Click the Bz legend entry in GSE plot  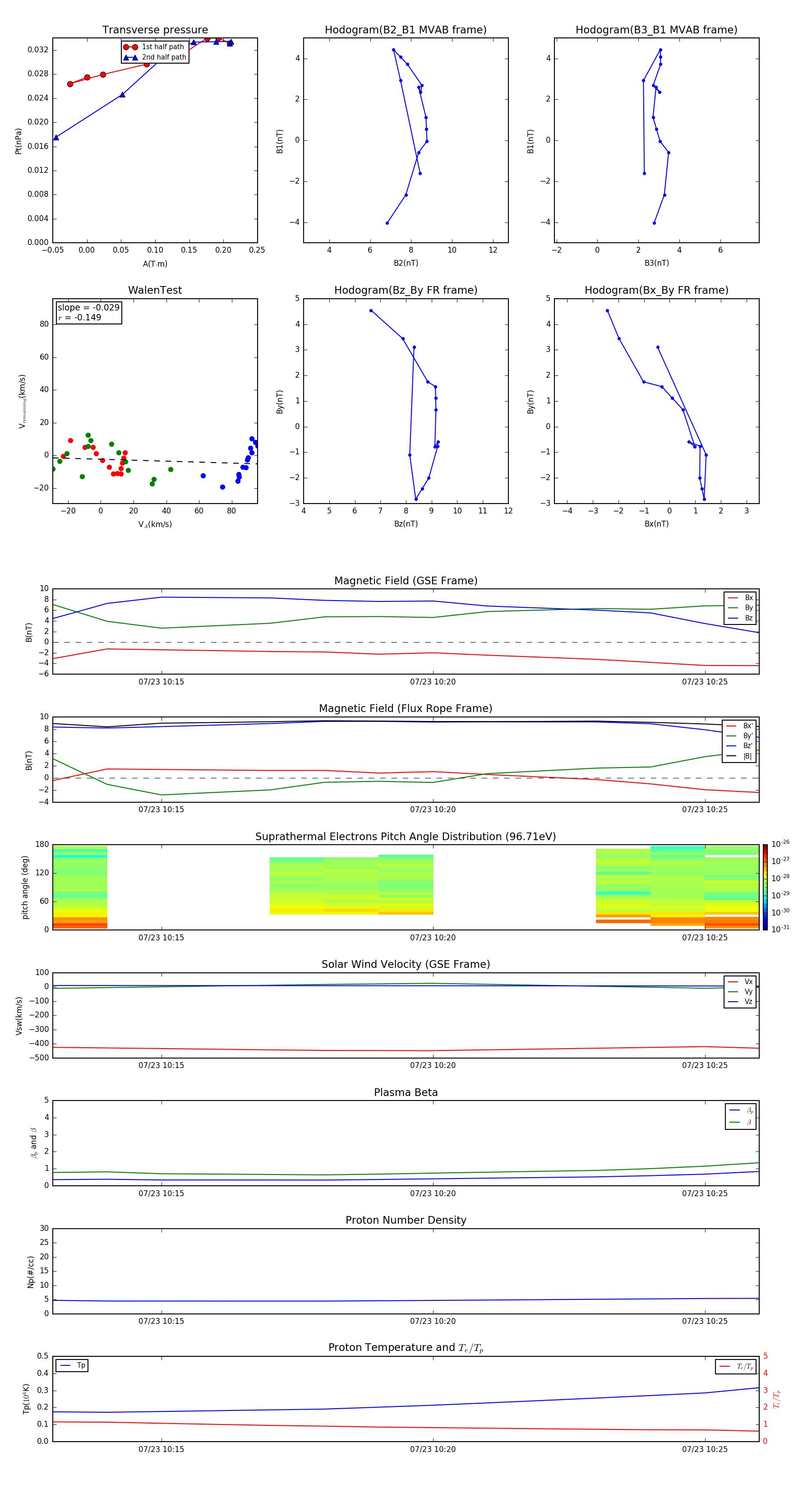pyautogui.click(x=740, y=618)
